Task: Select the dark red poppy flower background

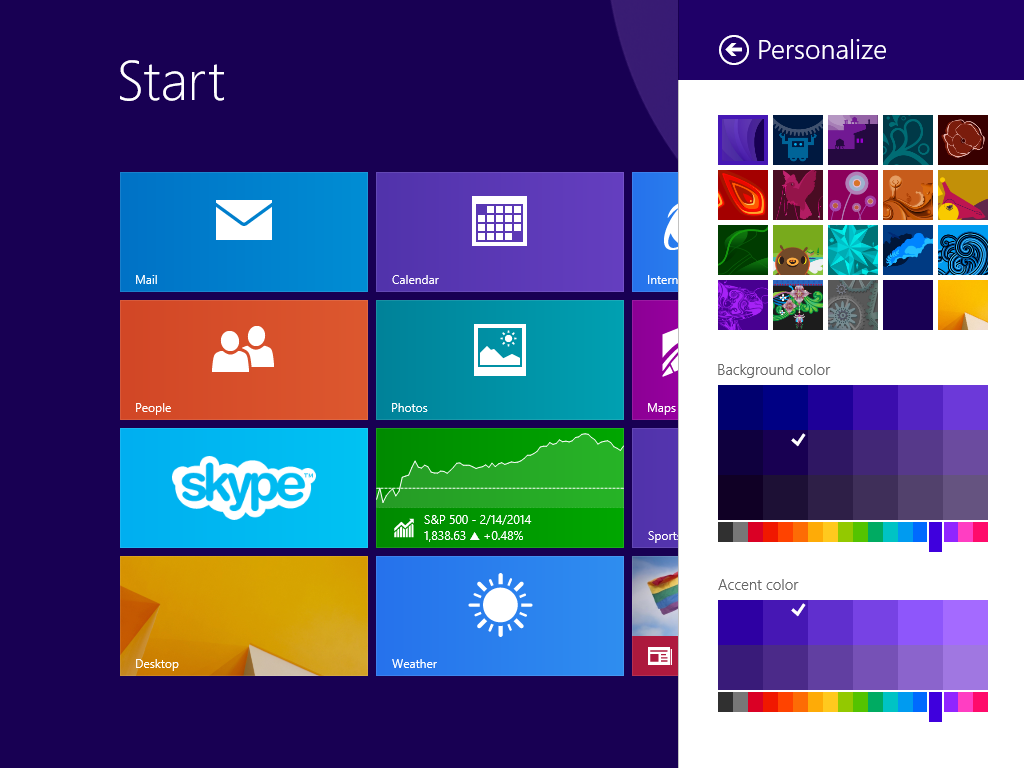Action: pos(963,140)
